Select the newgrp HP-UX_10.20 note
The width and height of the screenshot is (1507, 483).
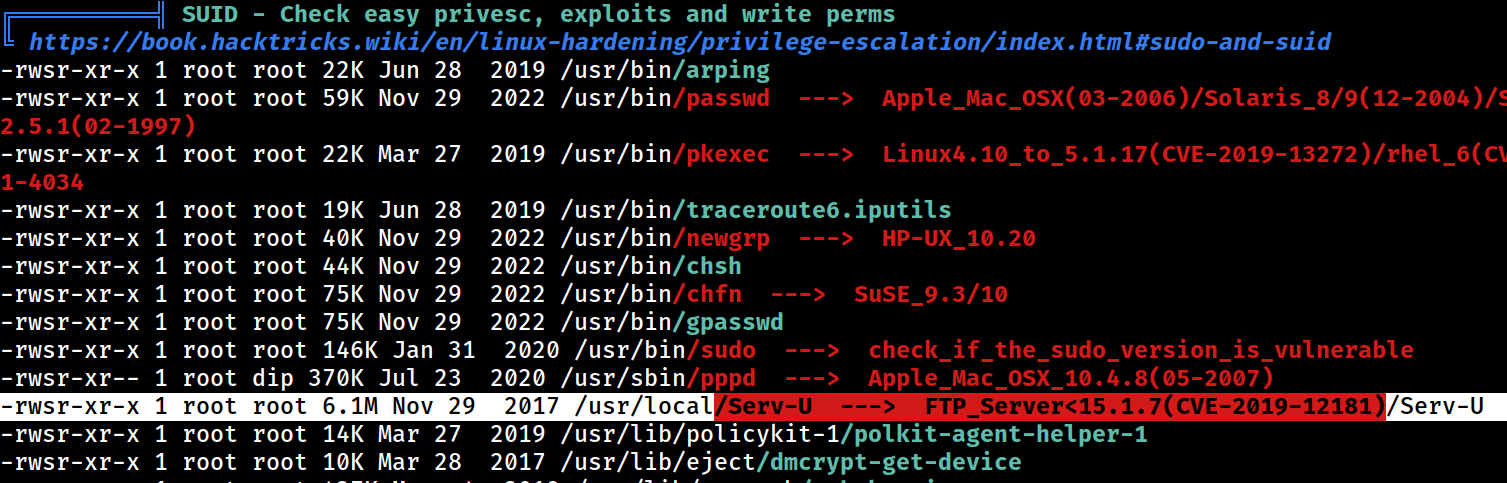pyautogui.click(x=958, y=238)
